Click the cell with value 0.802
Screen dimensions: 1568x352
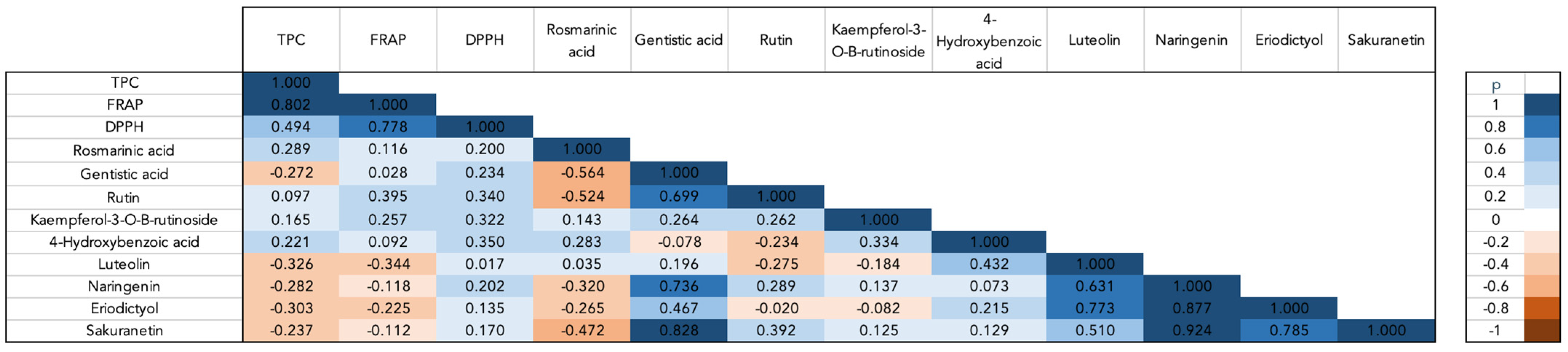[291, 105]
